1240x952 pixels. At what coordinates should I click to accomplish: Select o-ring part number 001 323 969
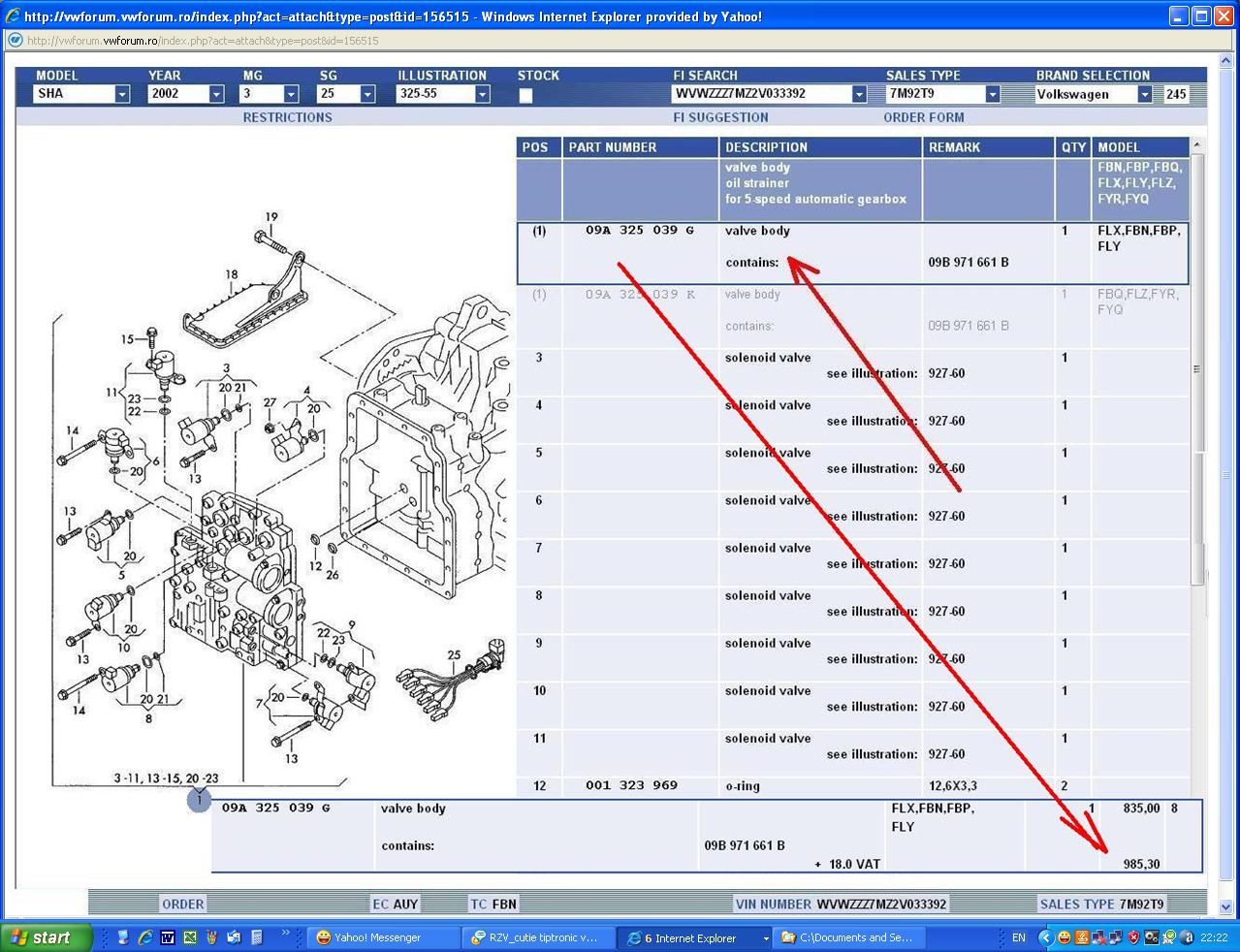[x=631, y=785]
